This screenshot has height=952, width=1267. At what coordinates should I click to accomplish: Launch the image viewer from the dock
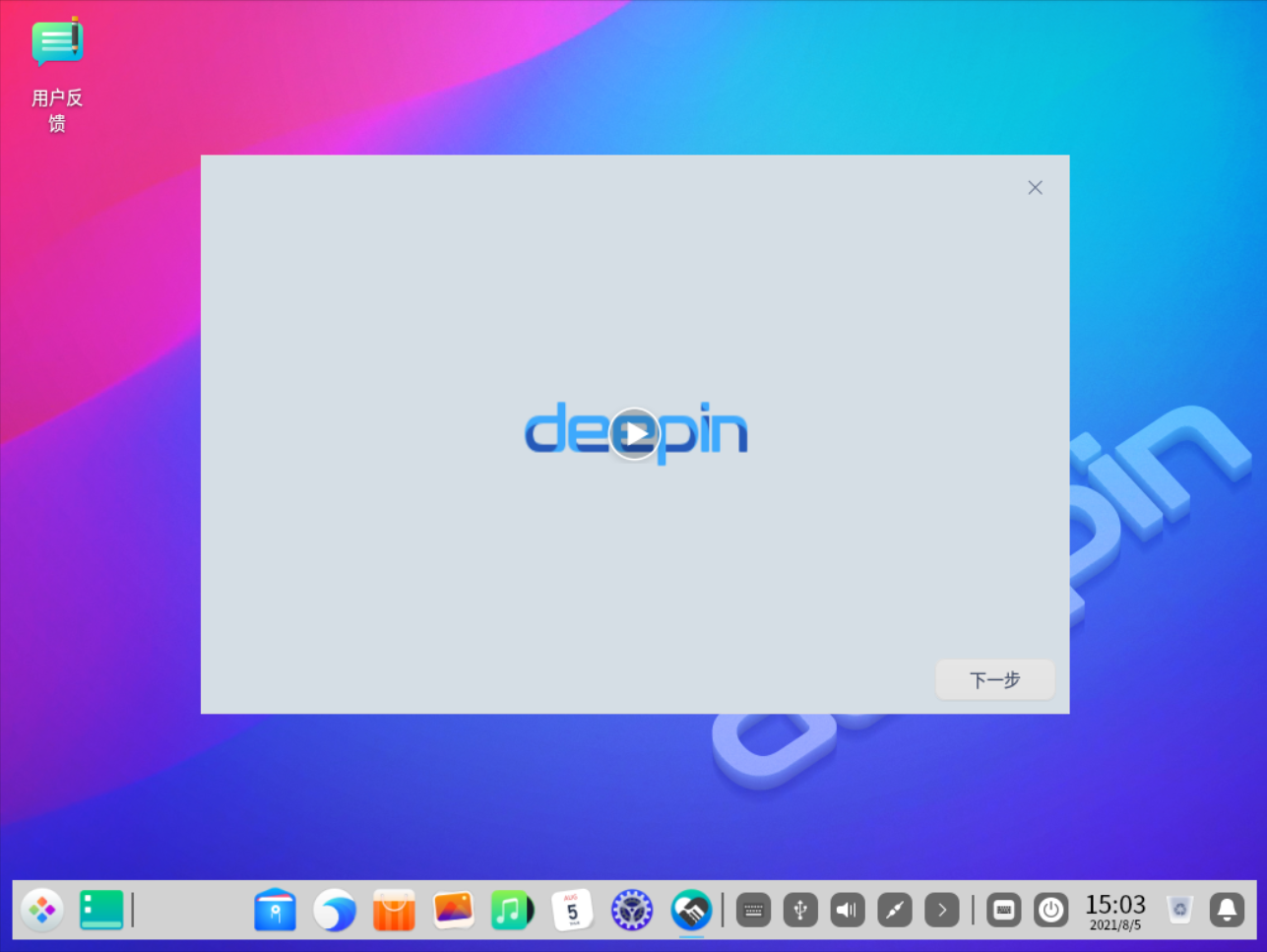pyautogui.click(x=454, y=910)
